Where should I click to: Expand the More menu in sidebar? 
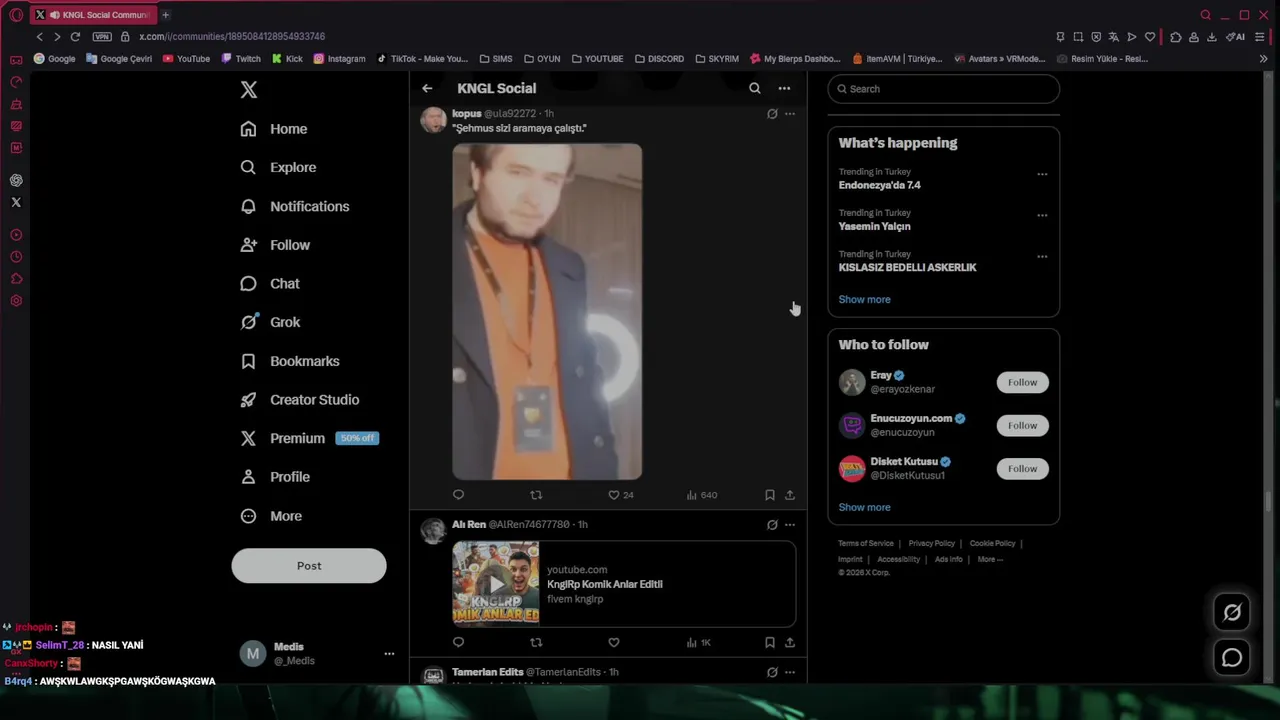click(271, 516)
